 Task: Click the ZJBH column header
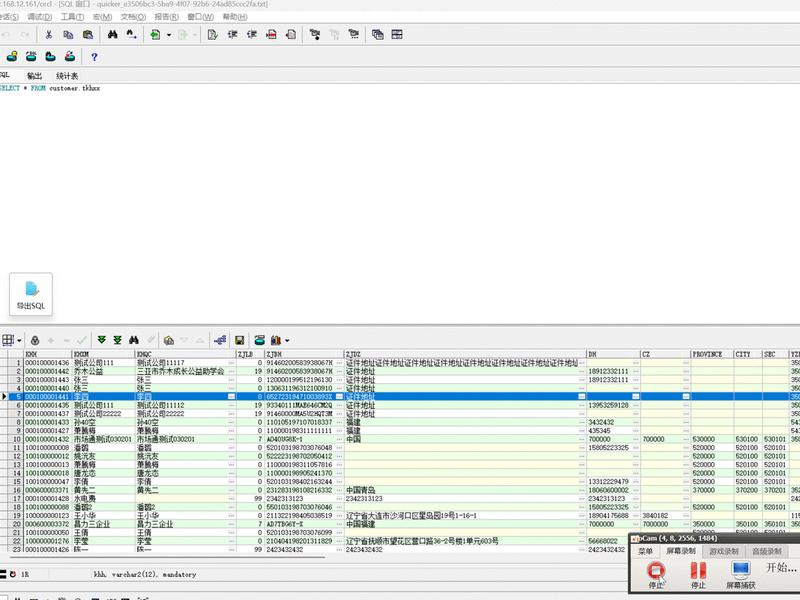(x=305, y=354)
